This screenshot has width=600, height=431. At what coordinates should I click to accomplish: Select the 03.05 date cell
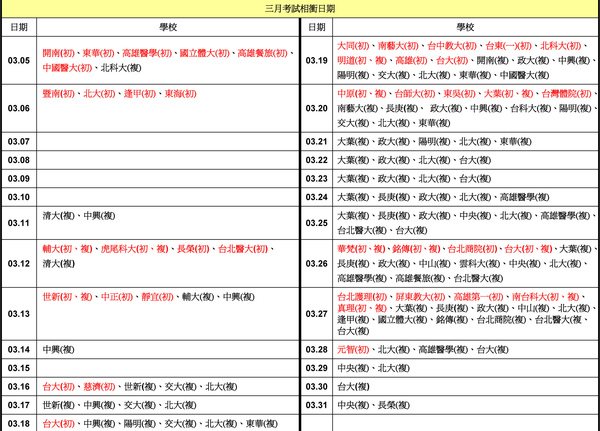(x=19, y=60)
